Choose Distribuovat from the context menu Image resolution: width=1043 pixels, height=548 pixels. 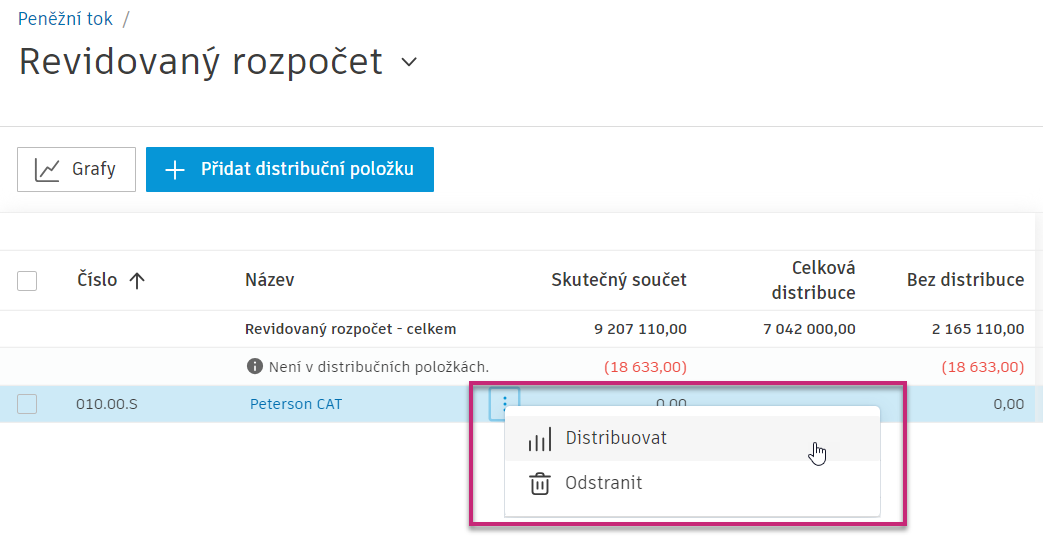[616, 438]
